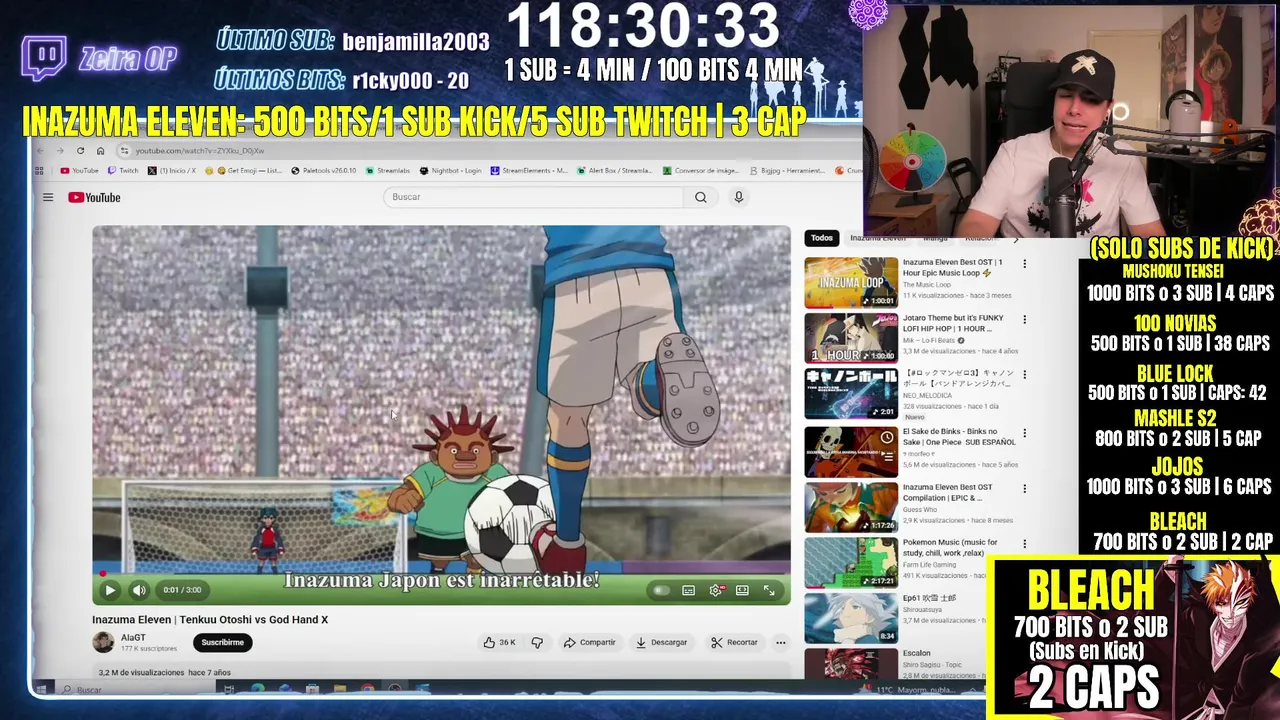Open YouTube hamburger guide menu
The width and height of the screenshot is (1280, 720).
(x=48, y=197)
